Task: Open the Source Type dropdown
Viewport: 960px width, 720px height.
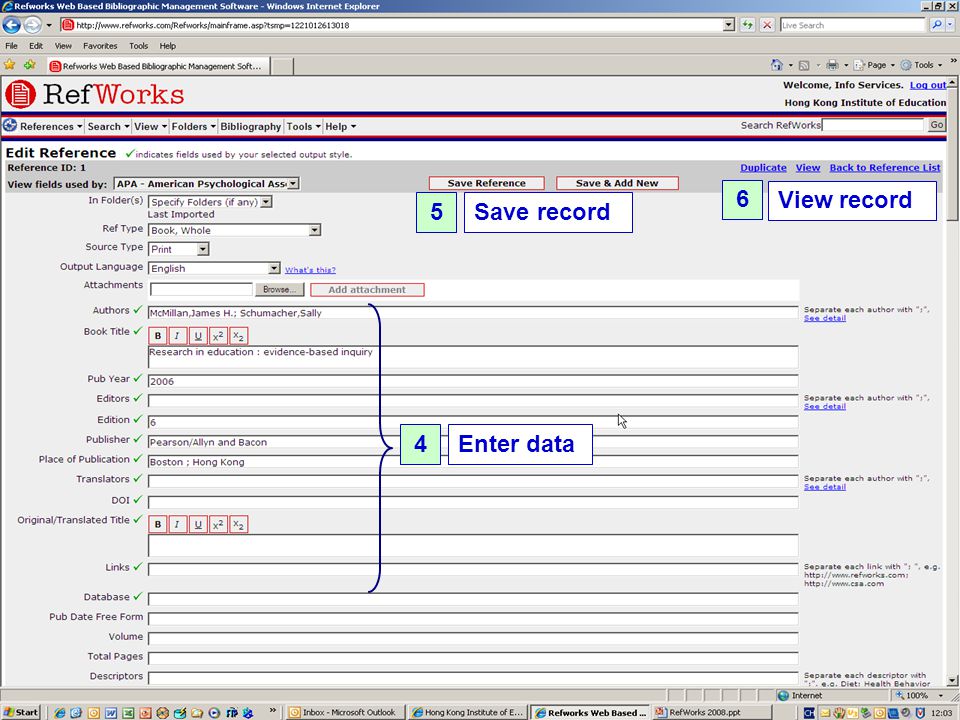Action: point(203,249)
